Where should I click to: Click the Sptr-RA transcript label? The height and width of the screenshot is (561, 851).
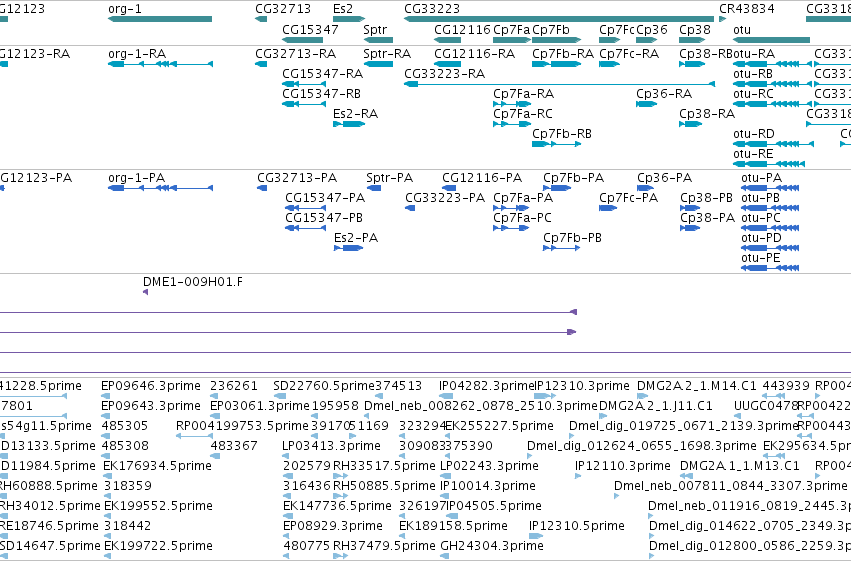(x=387, y=54)
